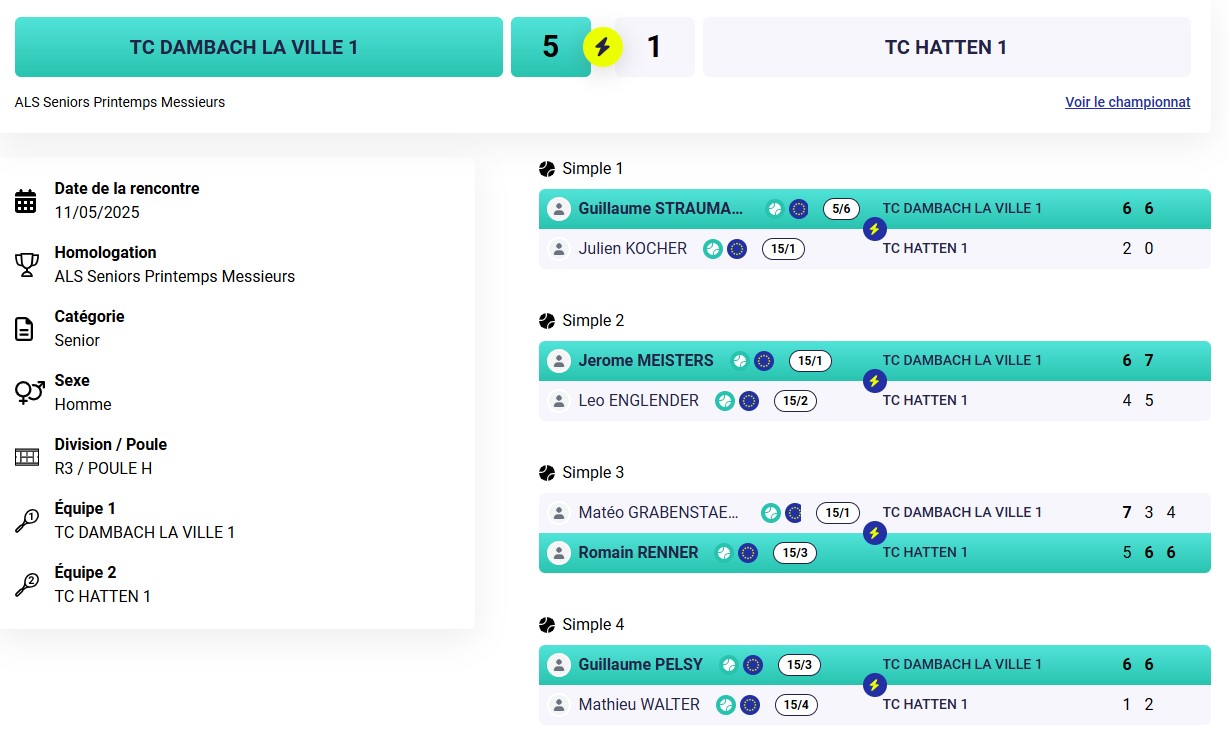
Task: Open player Mathieu WALTER
Action: (639, 705)
